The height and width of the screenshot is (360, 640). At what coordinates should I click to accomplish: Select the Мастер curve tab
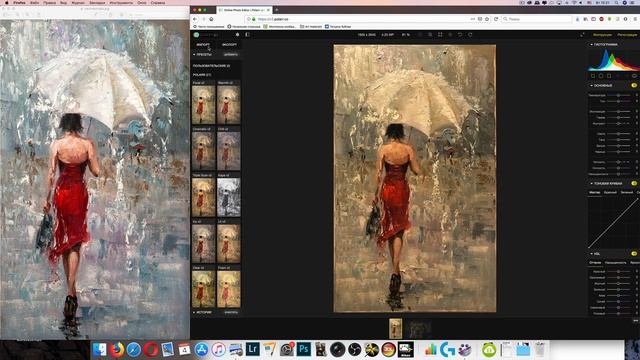pyautogui.click(x=595, y=192)
